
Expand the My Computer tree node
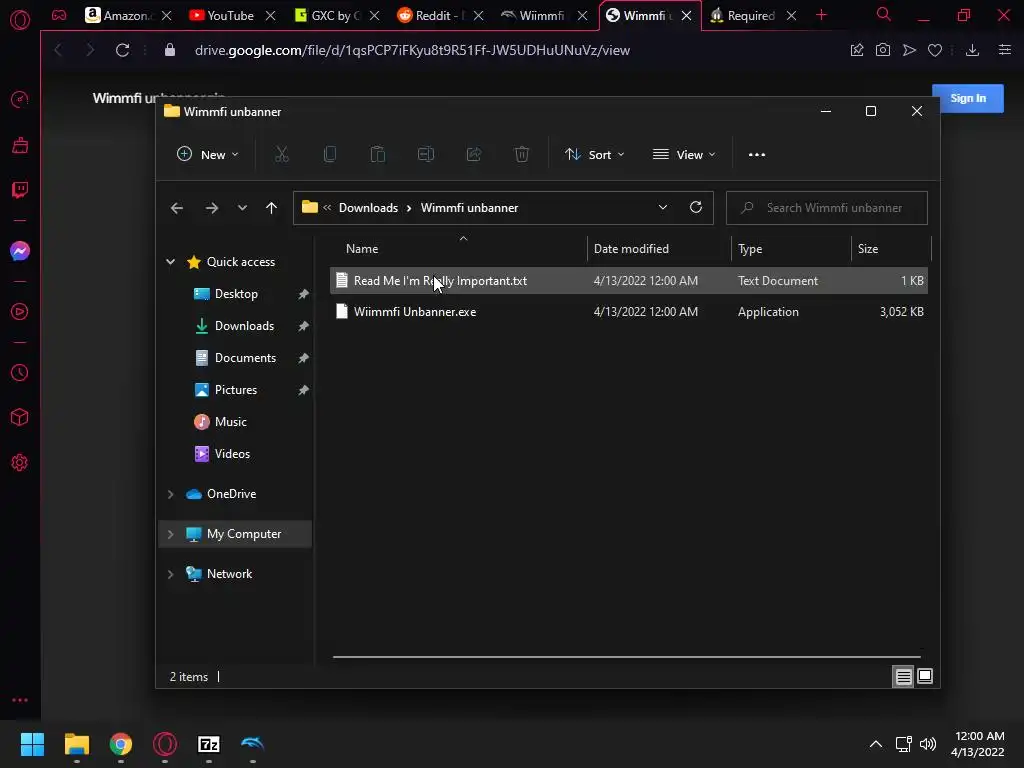coord(170,534)
